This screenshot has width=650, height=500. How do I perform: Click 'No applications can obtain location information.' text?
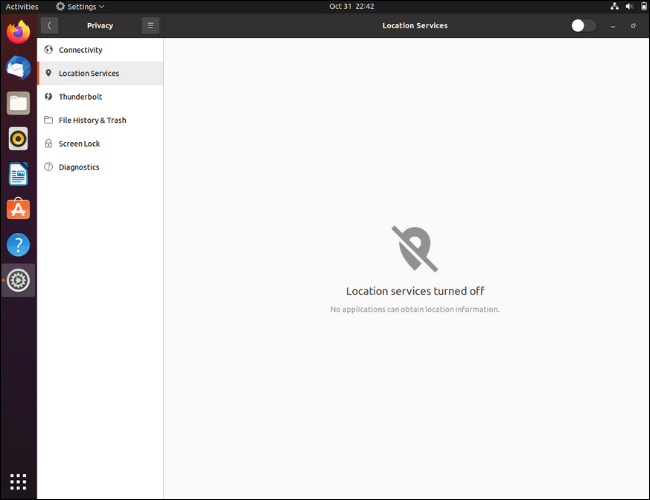click(x=415, y=309)
